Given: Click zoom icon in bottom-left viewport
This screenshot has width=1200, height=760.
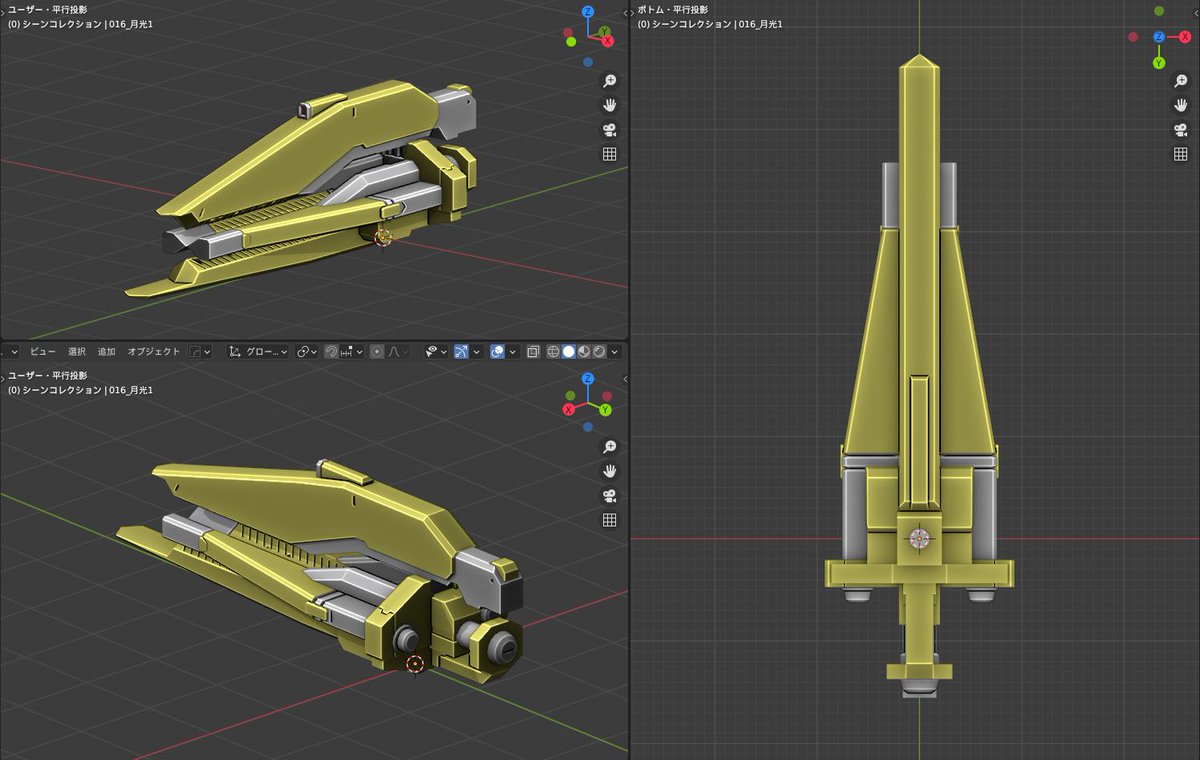Looking at the screenshot, I should pos(609,447).
